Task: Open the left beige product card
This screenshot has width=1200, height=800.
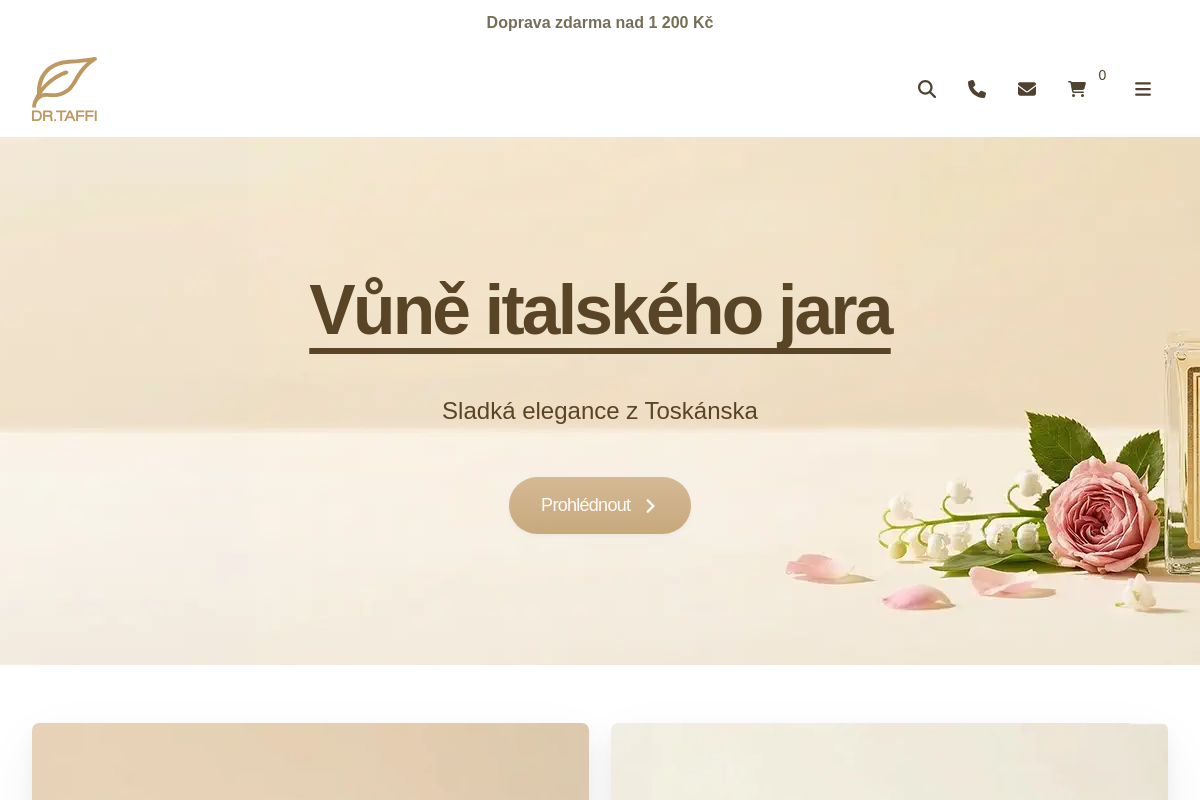Action: (310, 761)
